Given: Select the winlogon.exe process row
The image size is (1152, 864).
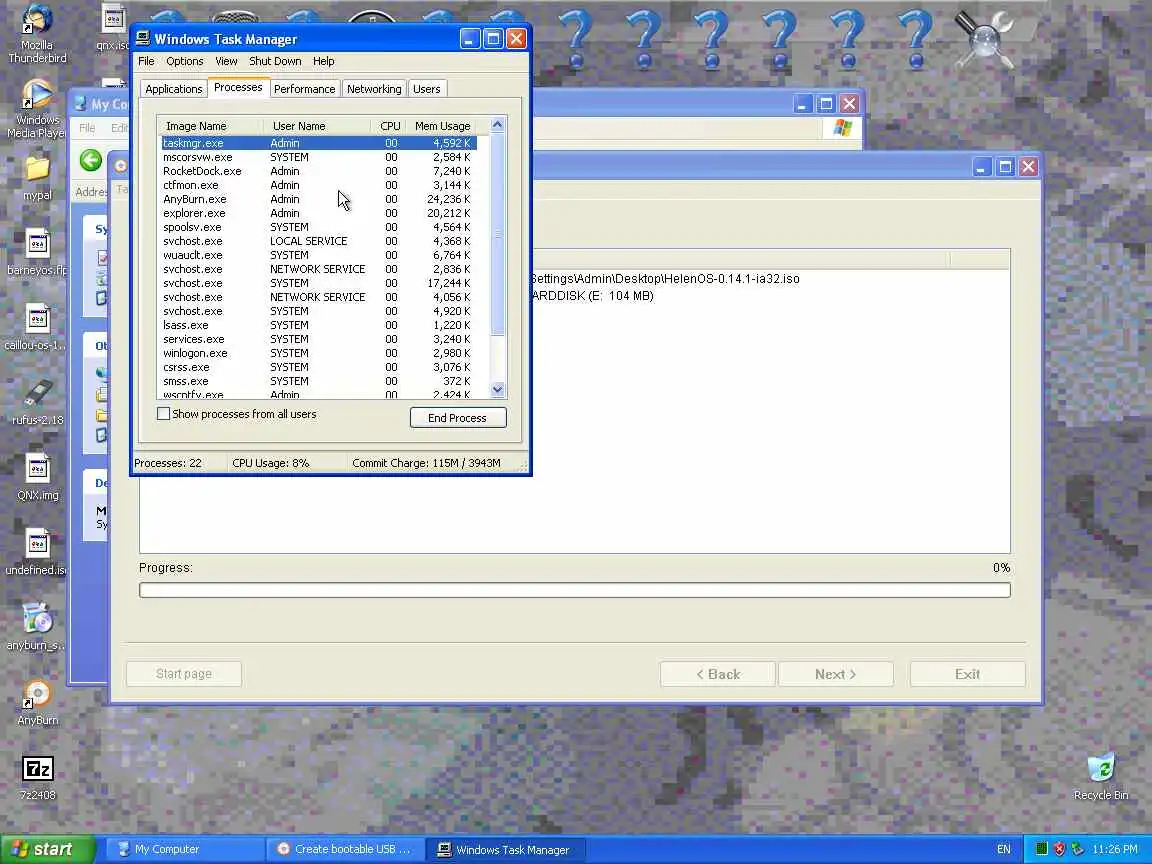Looking at the screenshot, I should pyautogui.click(x=319, y=353).
